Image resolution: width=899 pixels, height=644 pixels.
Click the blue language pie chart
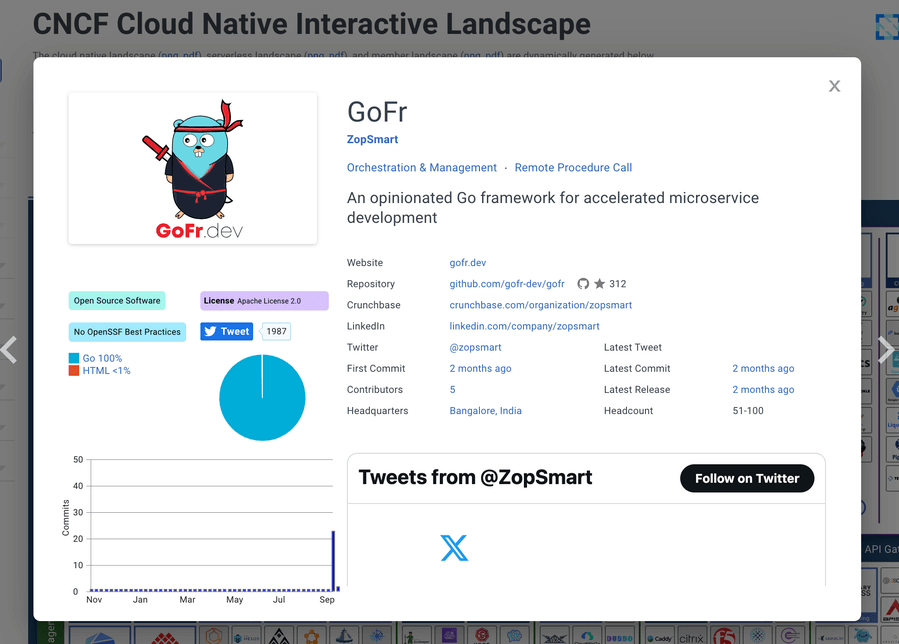pos(262,397)
